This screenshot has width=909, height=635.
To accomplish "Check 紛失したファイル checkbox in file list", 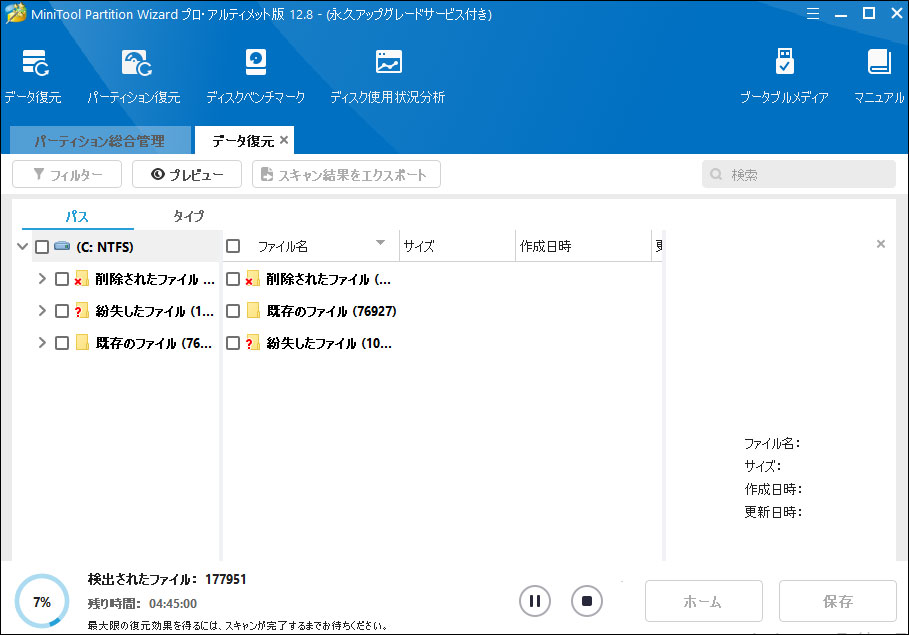I will point(233,343).
